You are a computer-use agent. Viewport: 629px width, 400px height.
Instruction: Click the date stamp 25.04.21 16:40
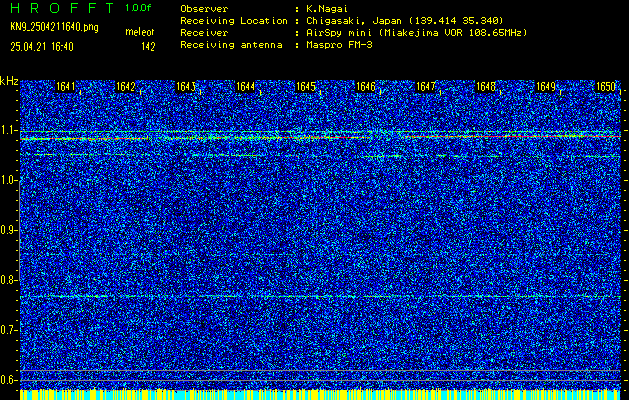[42, 47]
